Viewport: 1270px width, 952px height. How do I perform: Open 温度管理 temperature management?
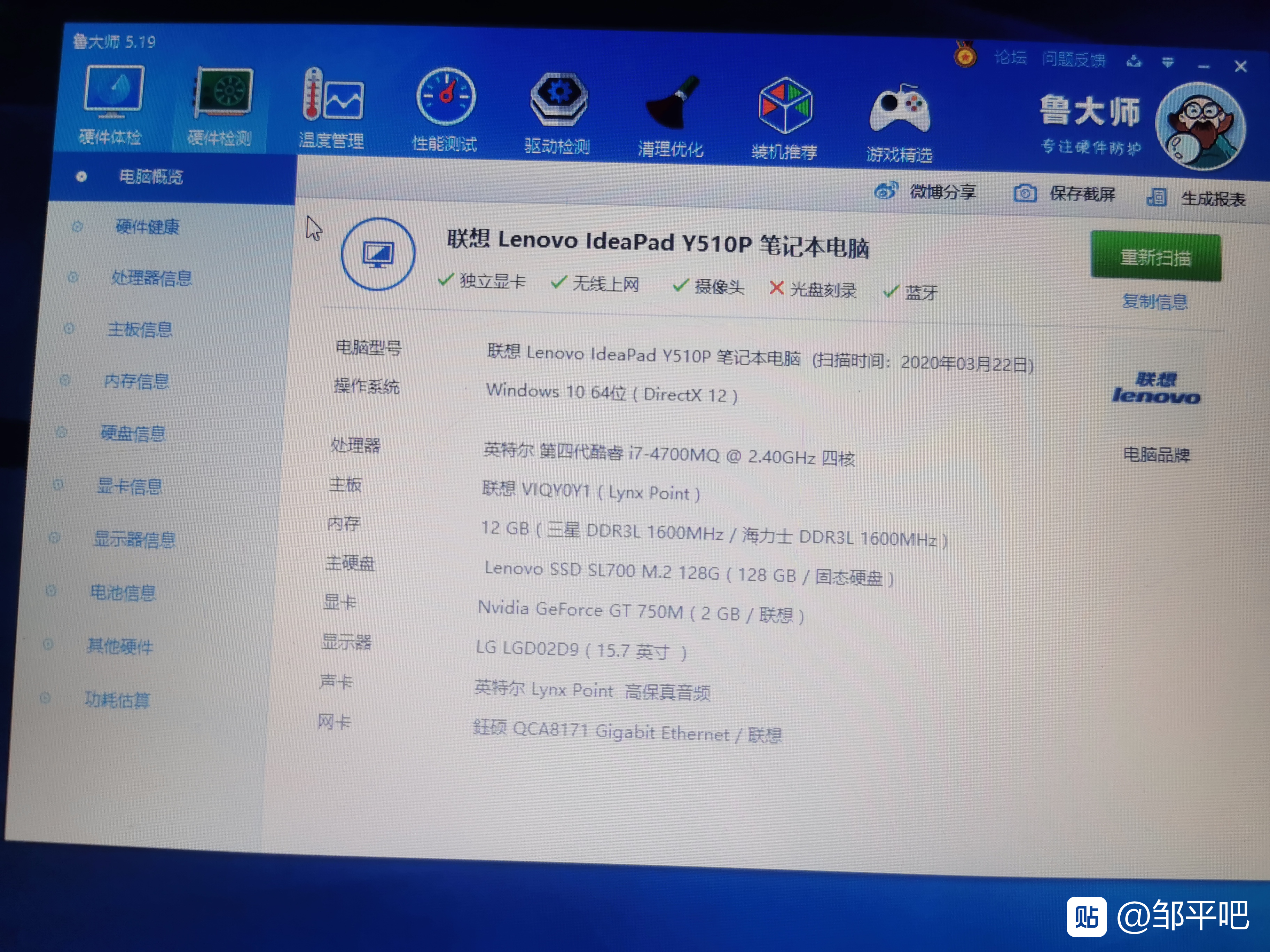pos(332,109)
